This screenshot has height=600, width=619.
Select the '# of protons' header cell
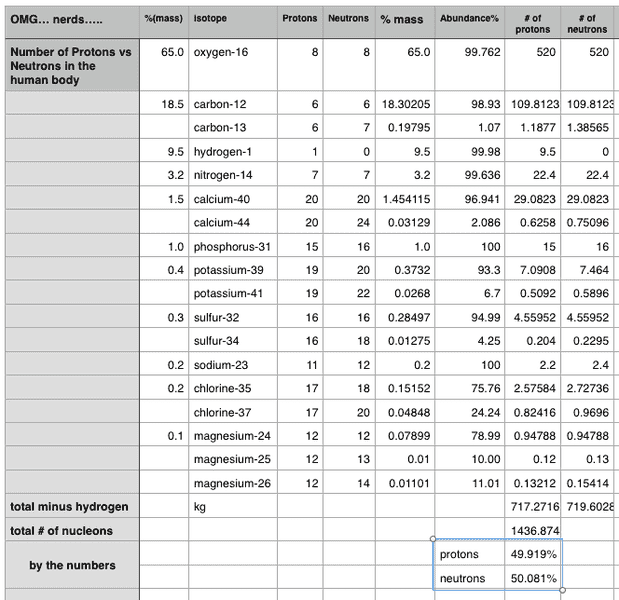[532, 22]
